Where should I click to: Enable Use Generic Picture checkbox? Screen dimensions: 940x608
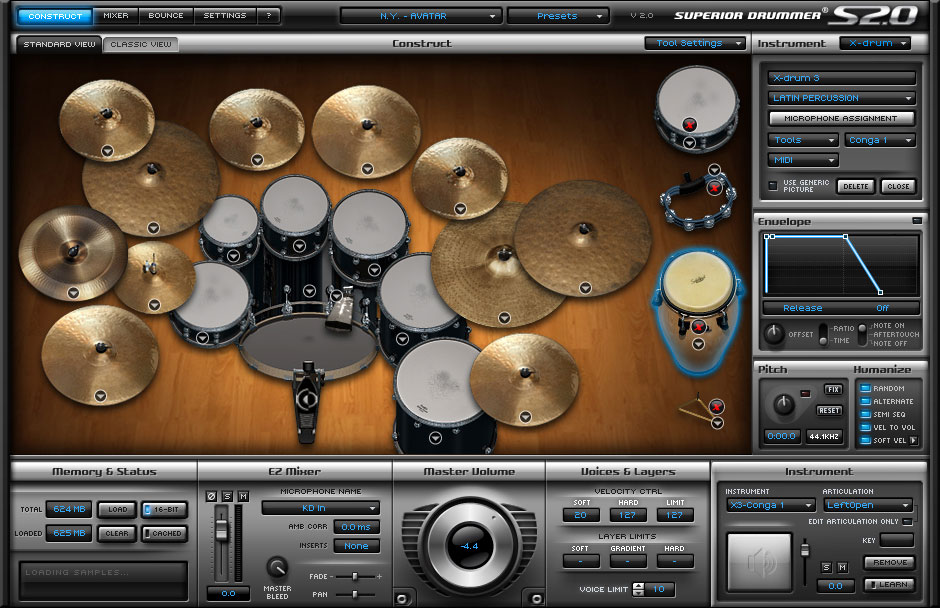[773, 185]
